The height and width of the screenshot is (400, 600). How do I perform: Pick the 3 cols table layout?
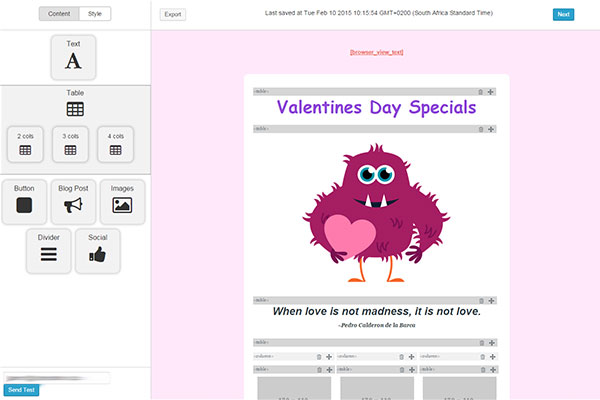[70, 144]
